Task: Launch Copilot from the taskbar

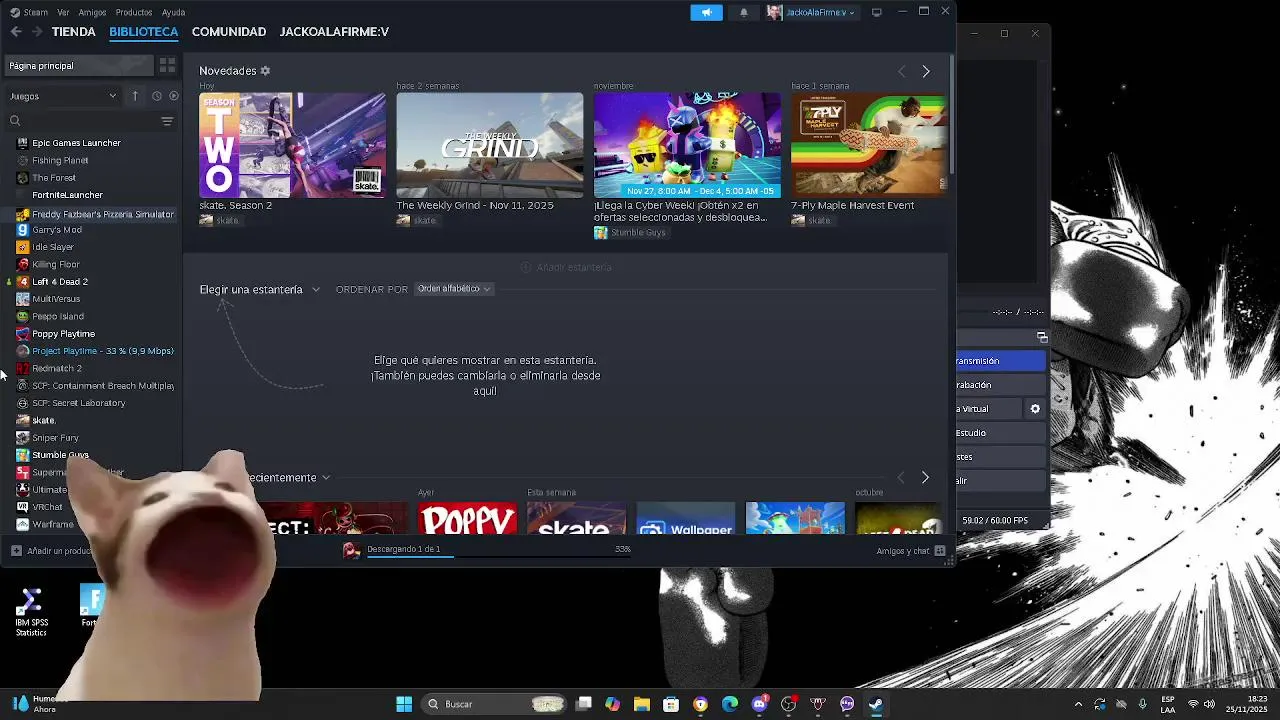Action: pyautogui.click(x=613, y=704)
